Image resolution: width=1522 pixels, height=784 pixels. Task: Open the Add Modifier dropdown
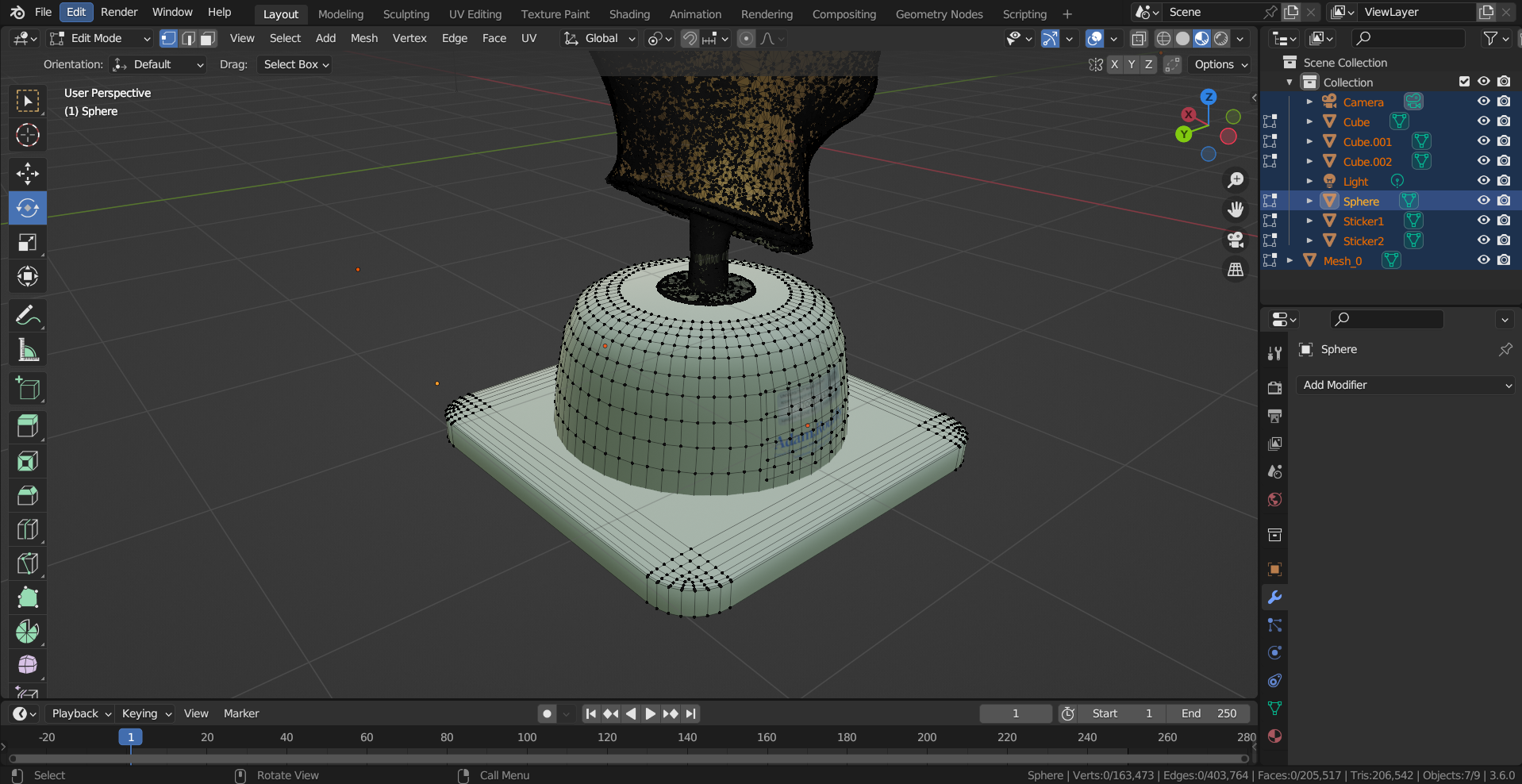[x=1405, y=385]
